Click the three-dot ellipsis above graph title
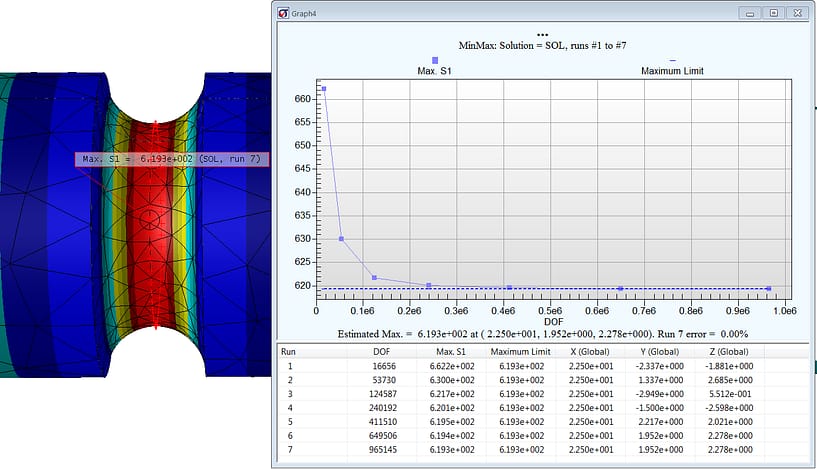 click(x=542, y=35)
